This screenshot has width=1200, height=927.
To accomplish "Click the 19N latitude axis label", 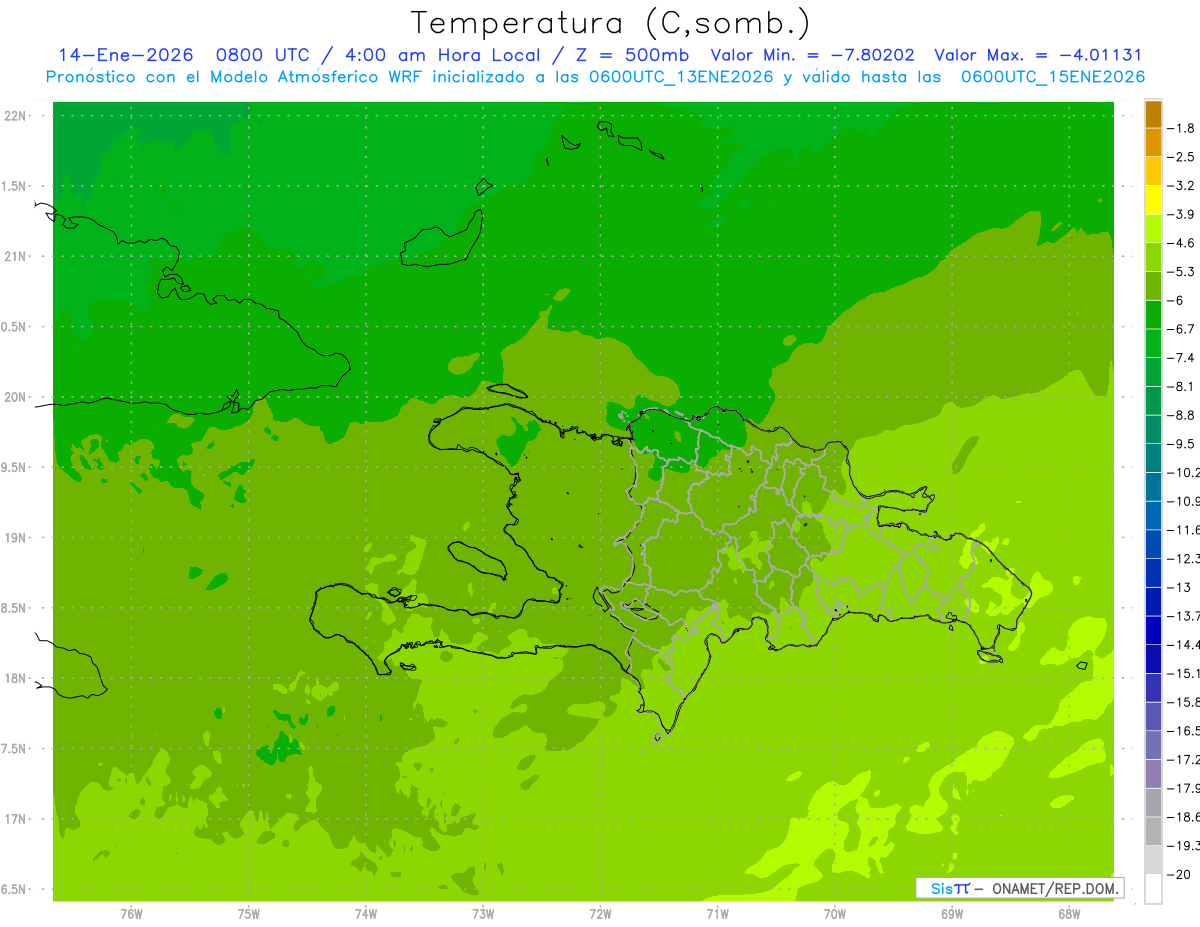I will [x=15, y=538].
